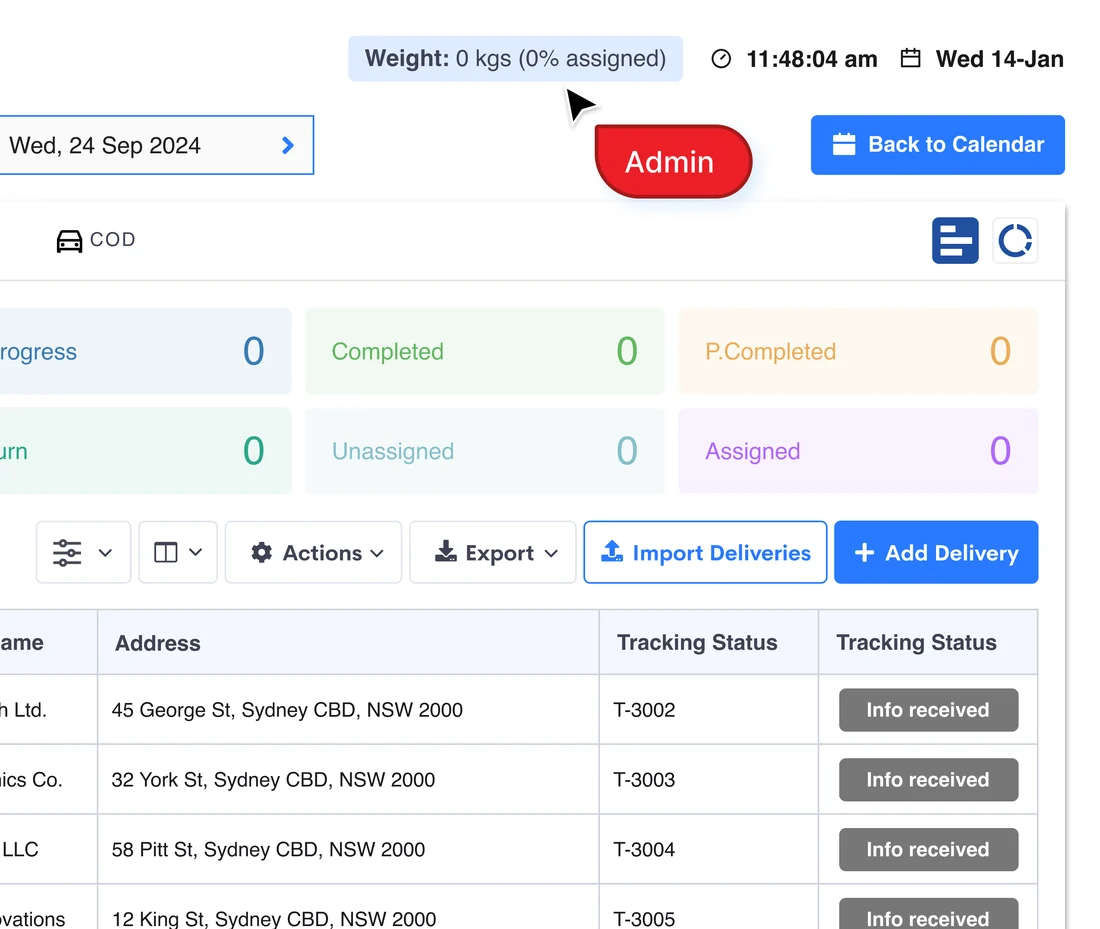Click the Weight 0 kgs indicator

(516, 58)
